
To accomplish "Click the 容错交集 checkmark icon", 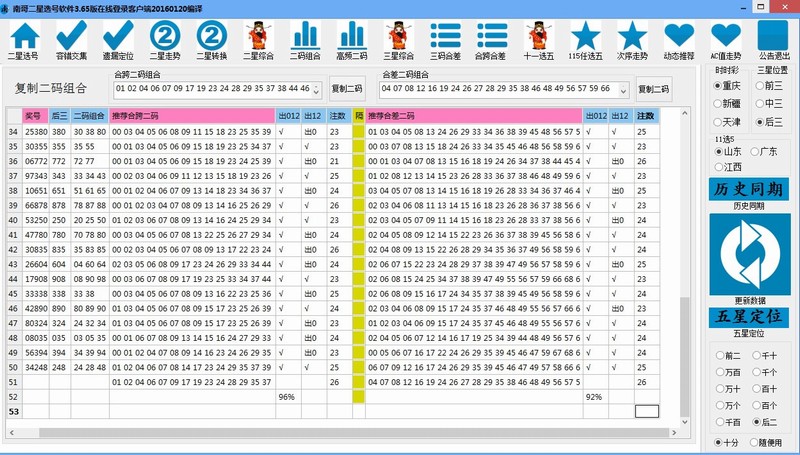I will click(x=71, y=37).
